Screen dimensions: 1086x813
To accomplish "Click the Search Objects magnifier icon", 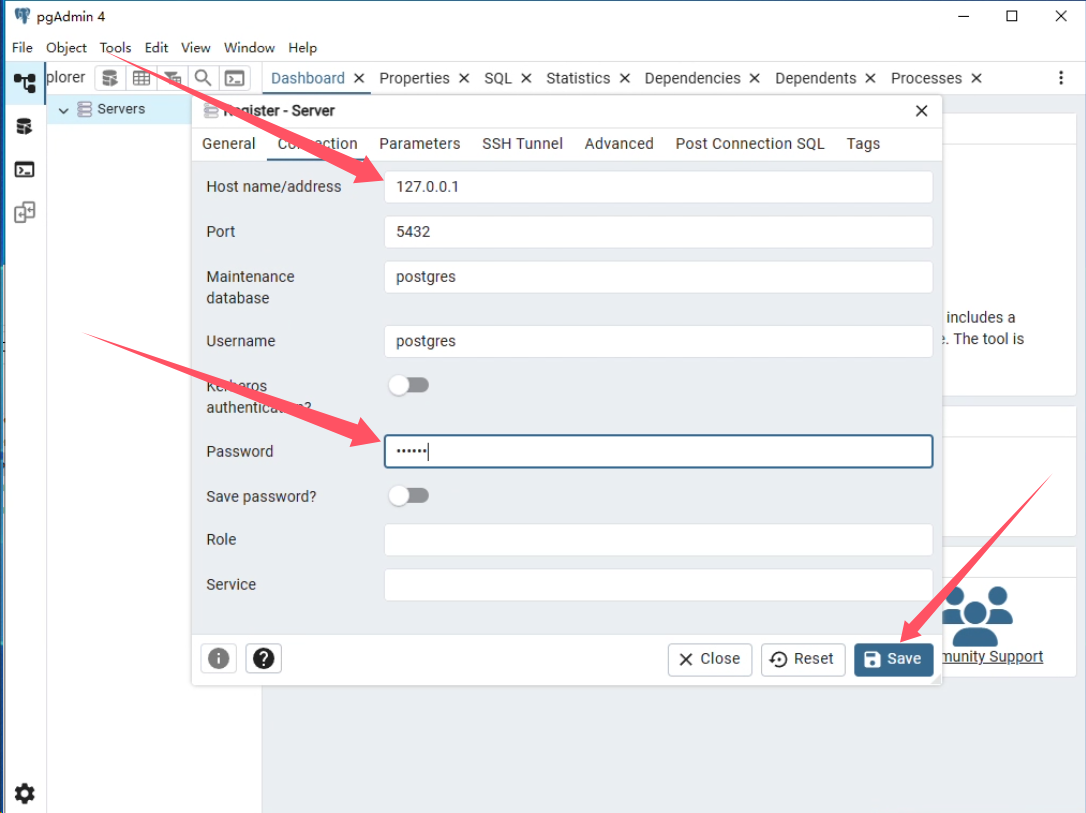I will coord(203,78).
